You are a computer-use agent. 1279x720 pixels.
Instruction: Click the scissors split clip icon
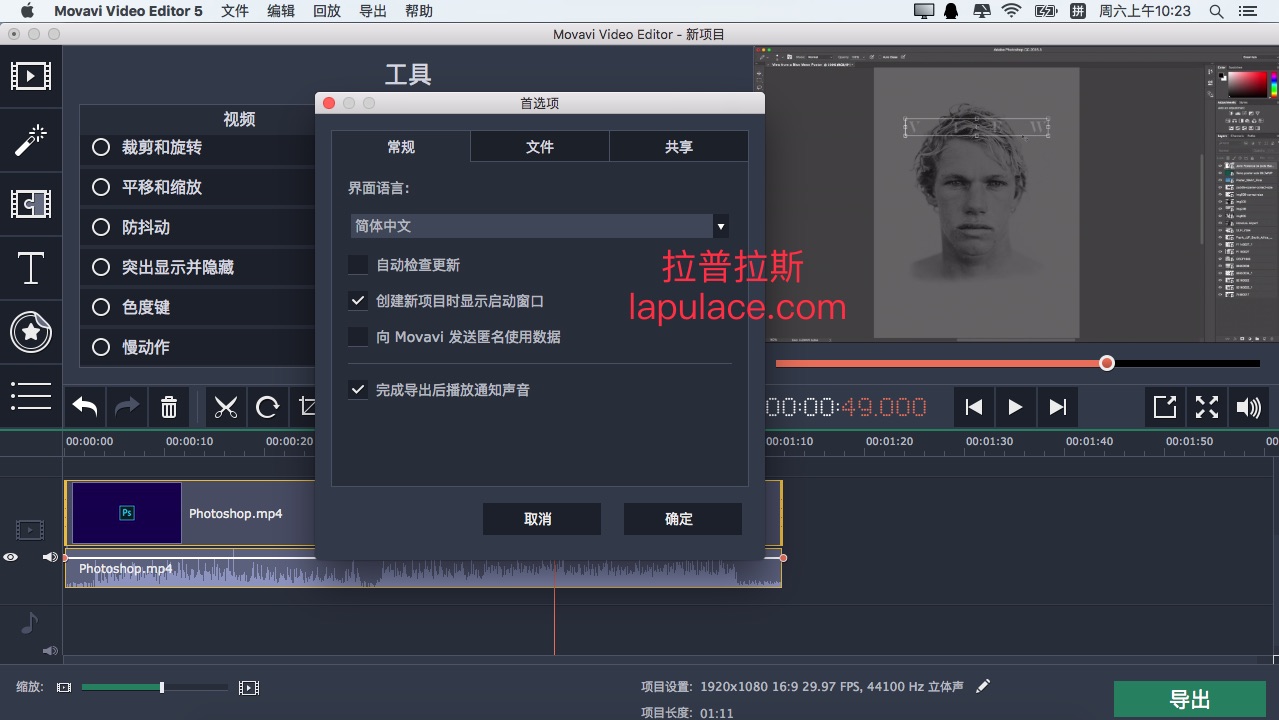click(x=226, y=407)
